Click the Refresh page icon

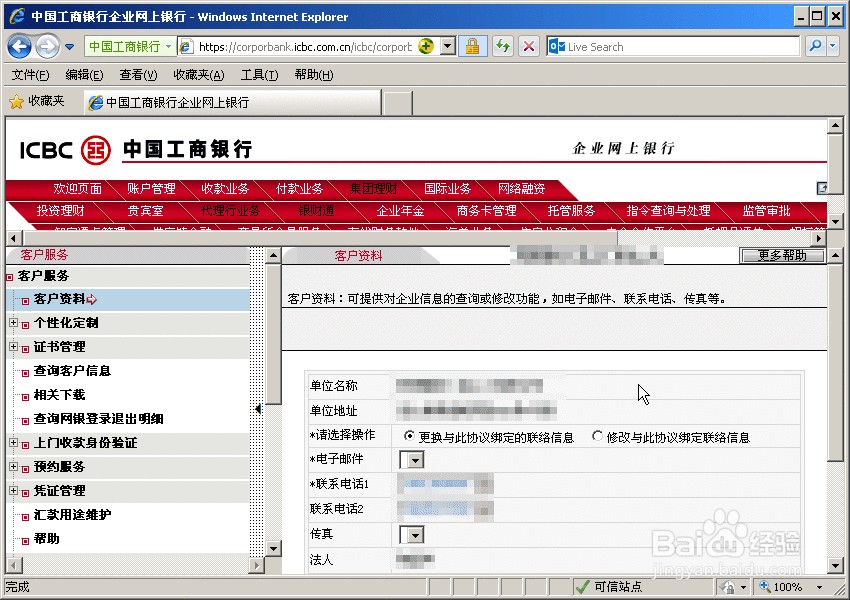pyautogui.click(x=503, y=47)
